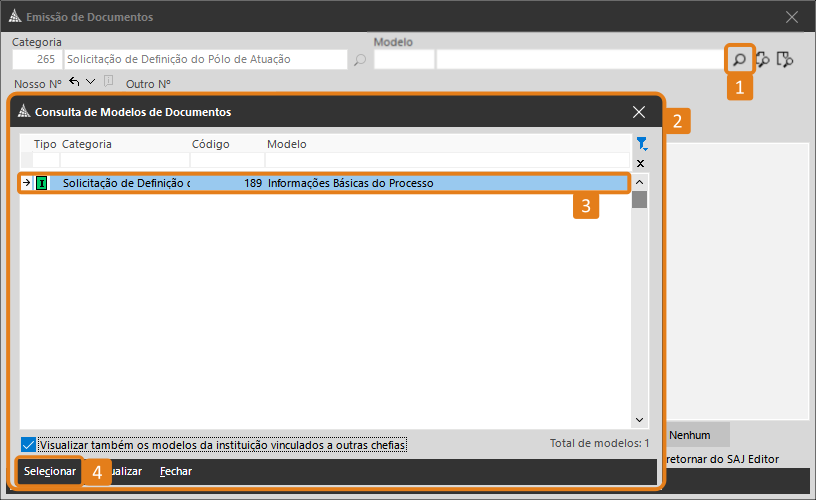Toggle 'Visualizar também os modelos' checkbox
Screen dimensions: 816x500
click(x=28, y=444)
